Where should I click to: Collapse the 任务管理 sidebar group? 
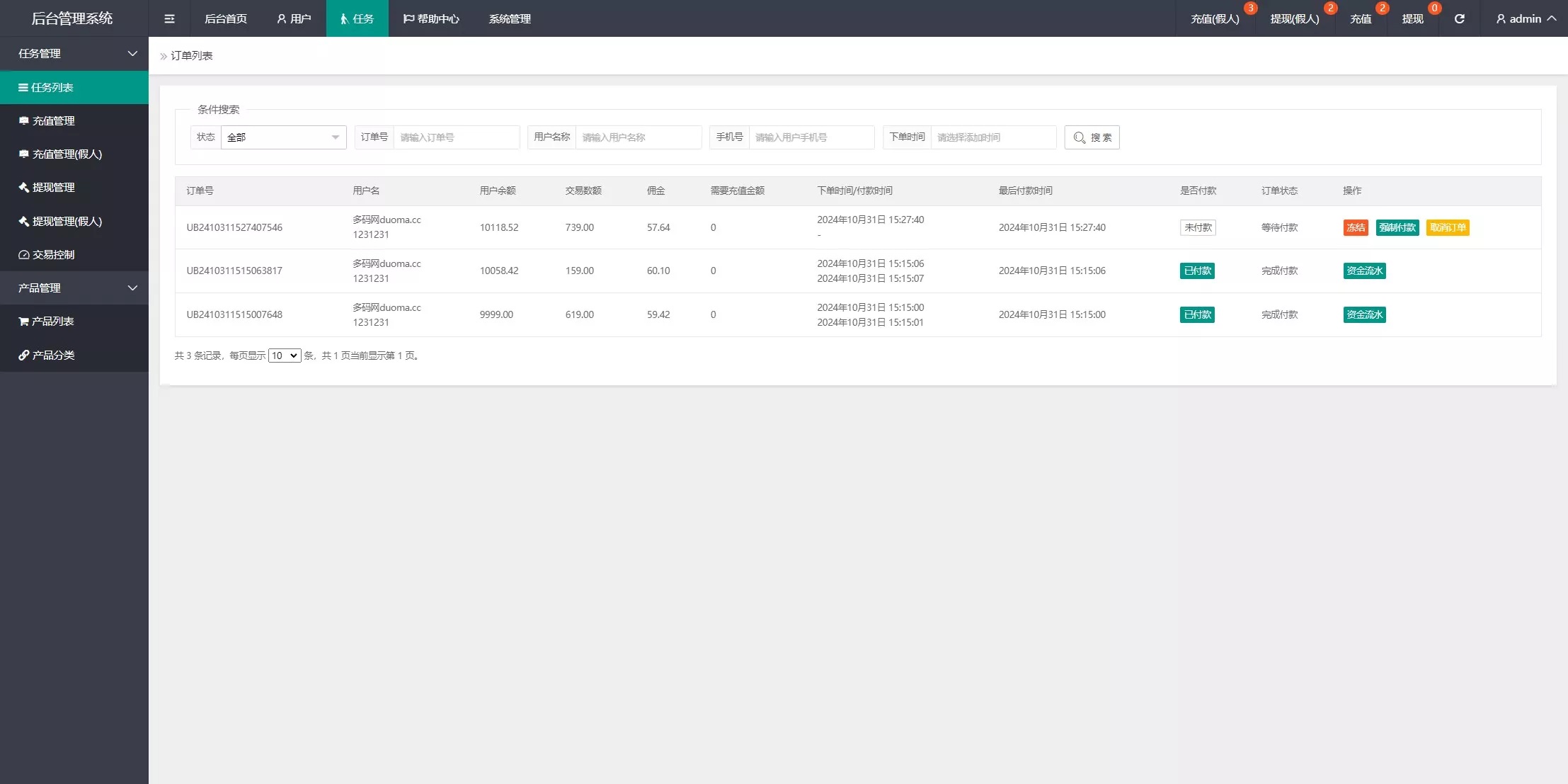click(x=132, y=54)
